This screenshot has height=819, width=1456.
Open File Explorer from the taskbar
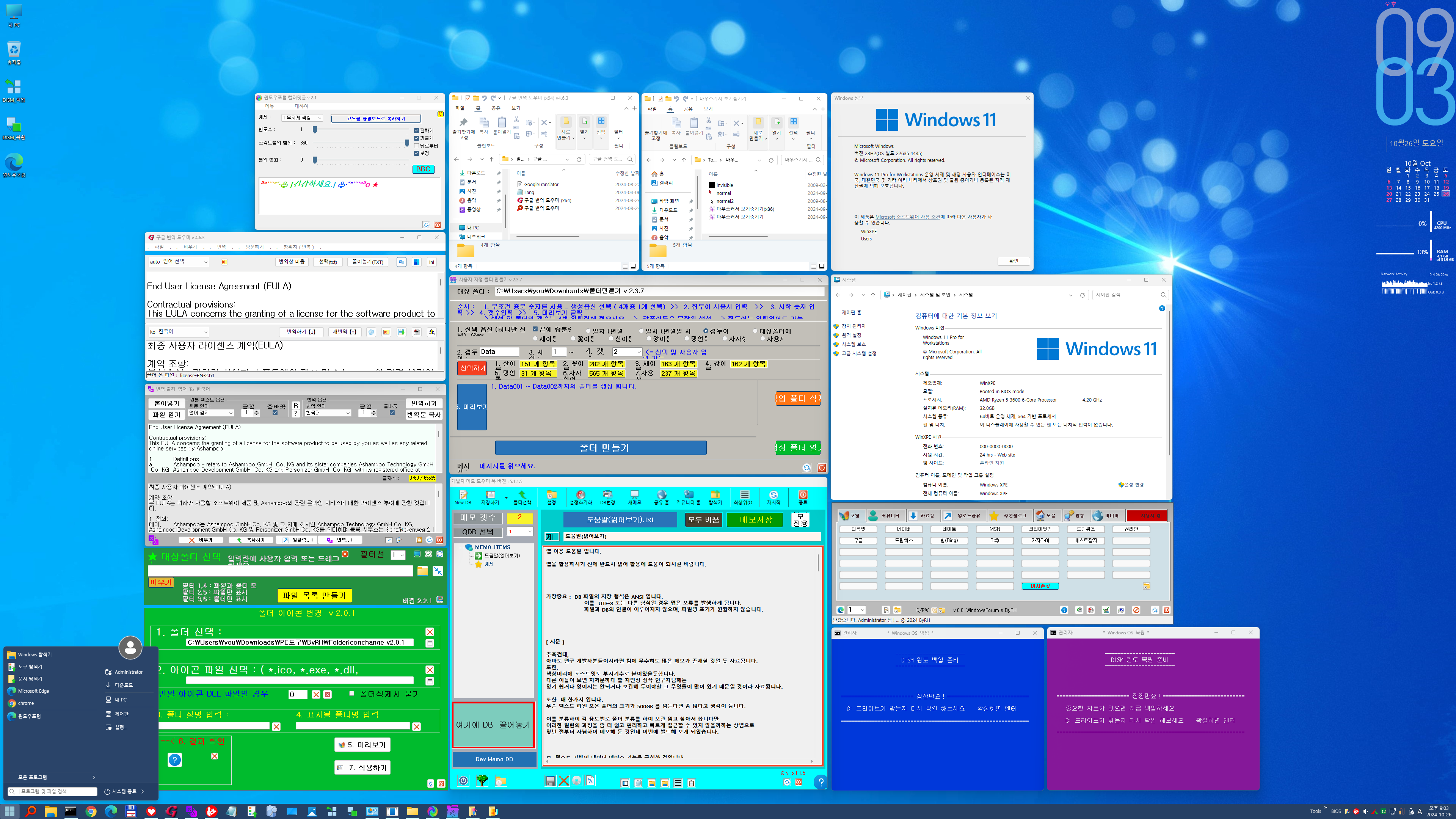(51, 812)
